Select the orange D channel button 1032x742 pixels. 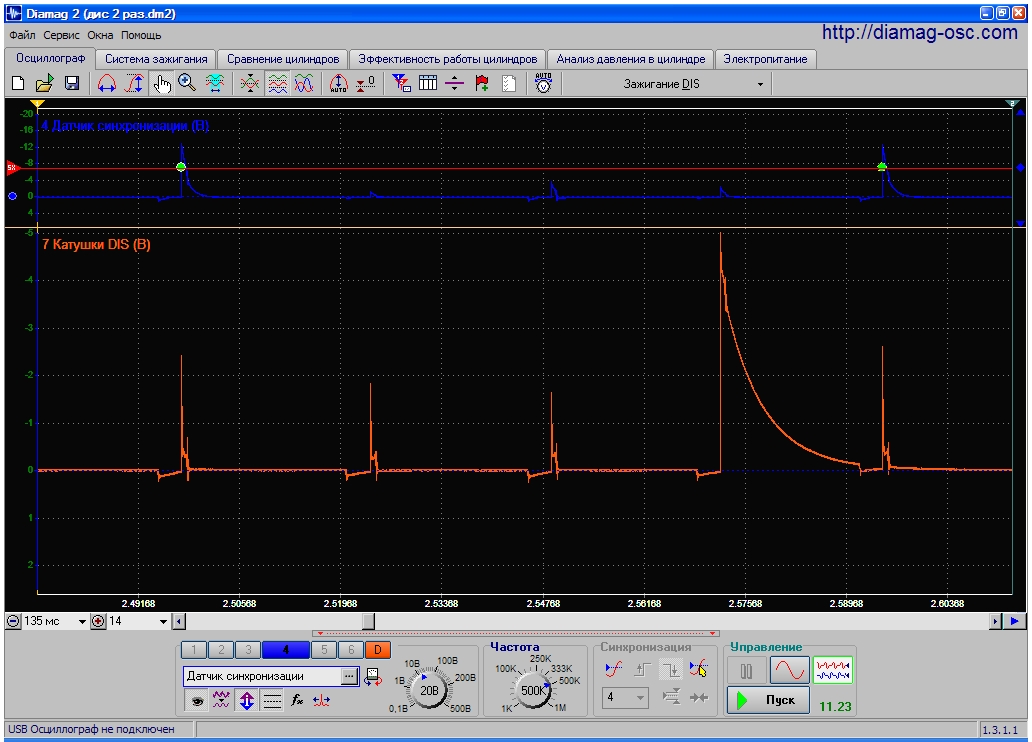coord(378,650)
